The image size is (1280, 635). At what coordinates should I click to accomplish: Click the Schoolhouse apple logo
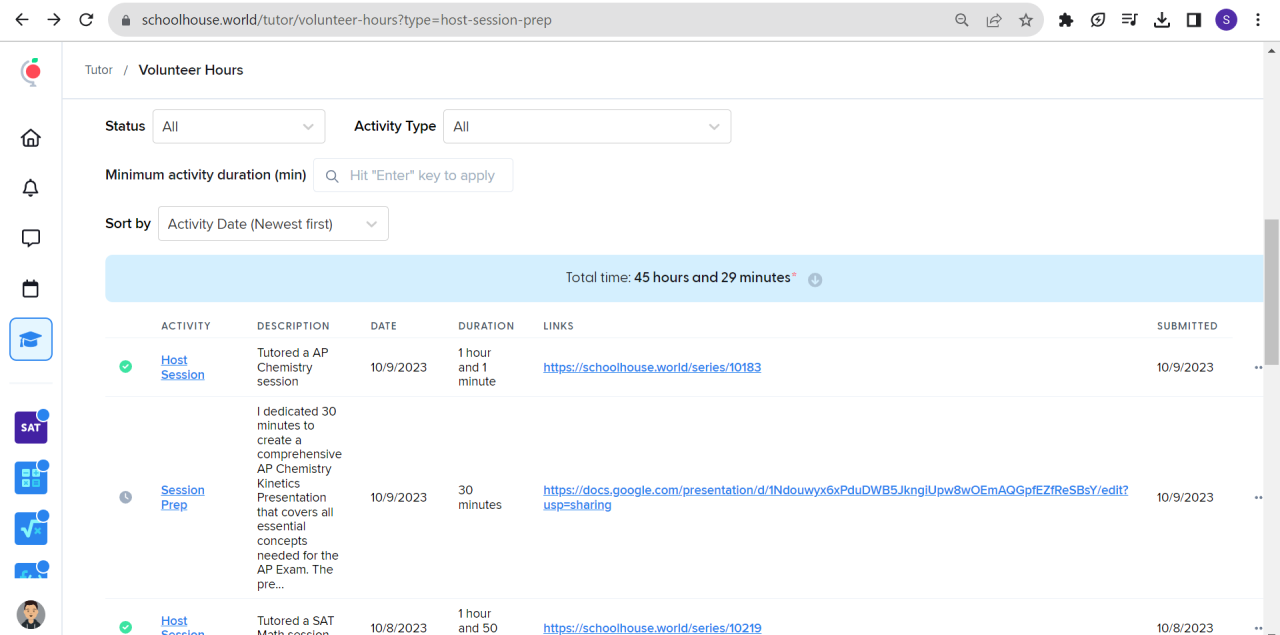(x=31, y=71)
